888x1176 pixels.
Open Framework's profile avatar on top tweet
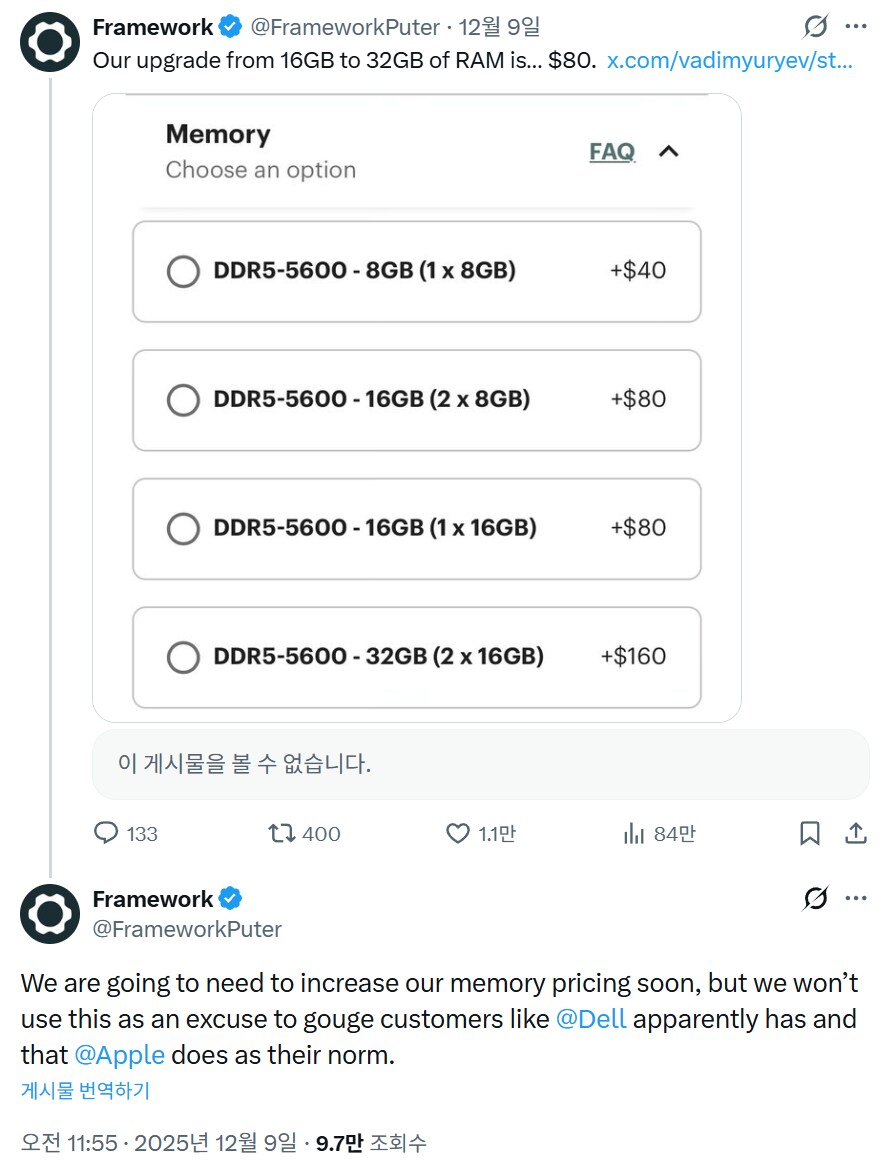click(49, 42)
